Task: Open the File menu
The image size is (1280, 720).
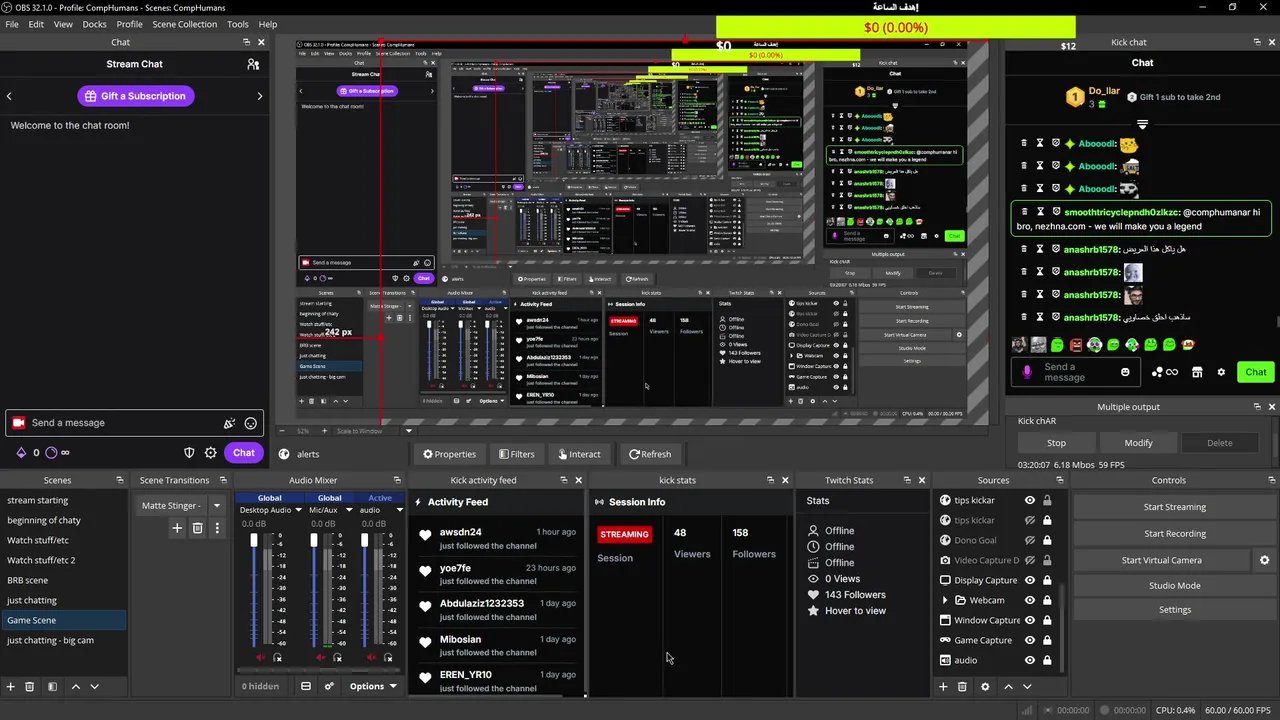Action: click(12, 24)
